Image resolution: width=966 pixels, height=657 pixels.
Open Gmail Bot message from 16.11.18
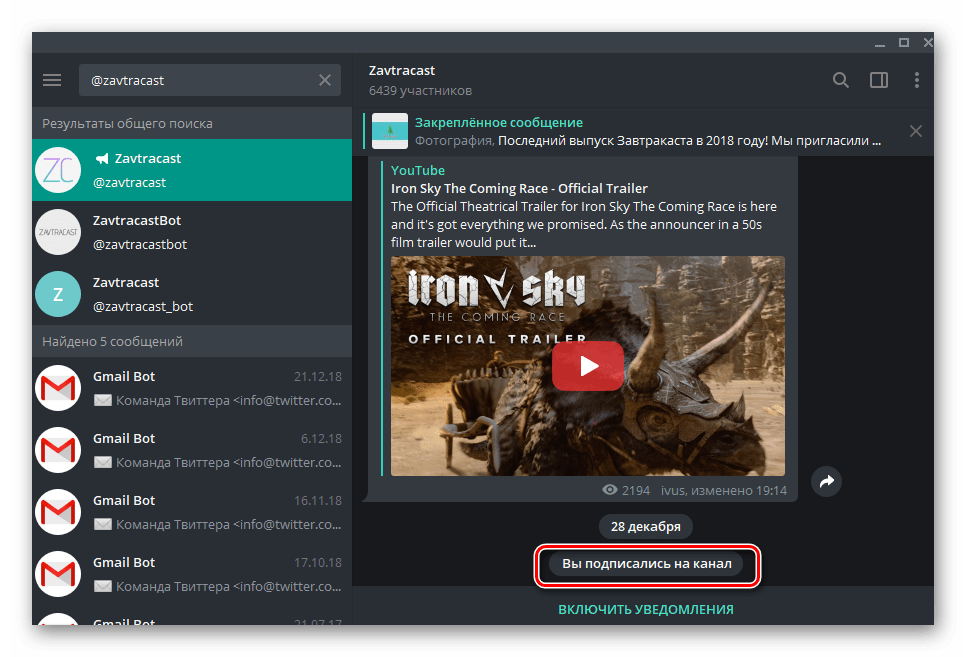pos(192,512)
